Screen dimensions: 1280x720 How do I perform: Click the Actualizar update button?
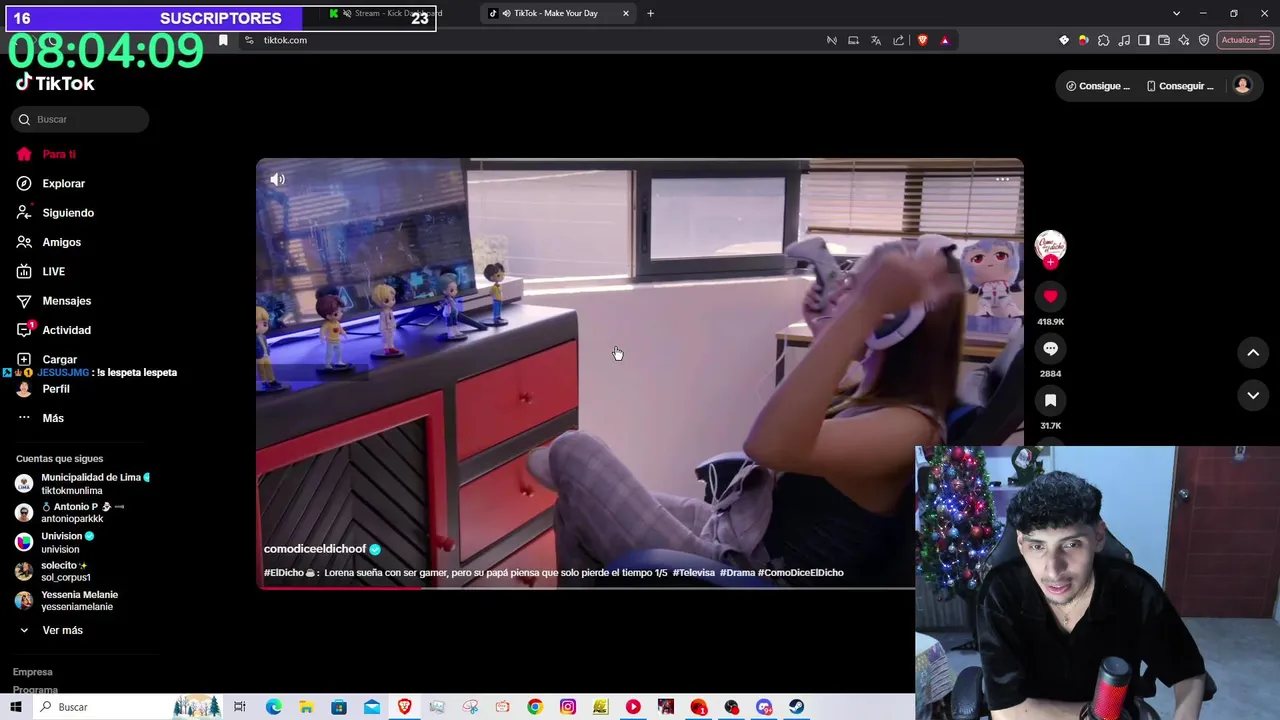[1245, 40]
